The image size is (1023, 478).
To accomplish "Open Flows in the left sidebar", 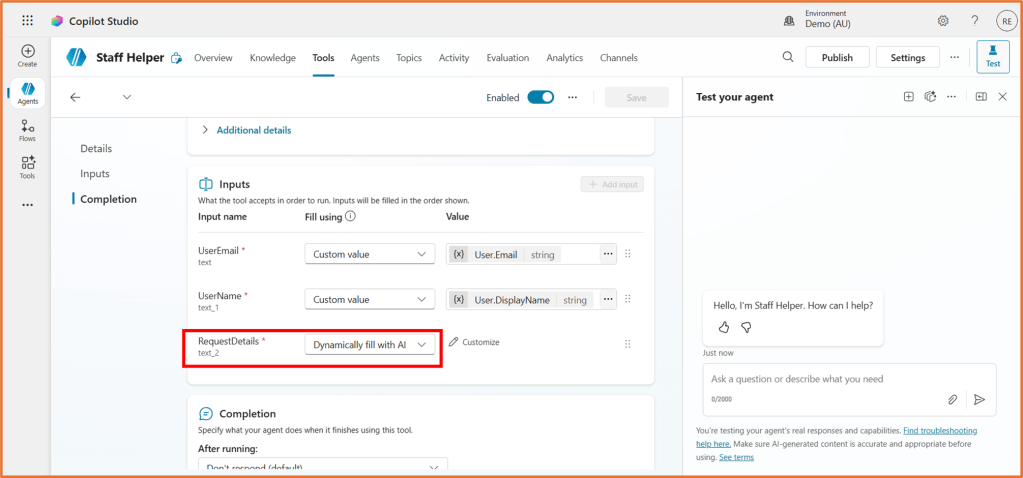I will 27,130.
